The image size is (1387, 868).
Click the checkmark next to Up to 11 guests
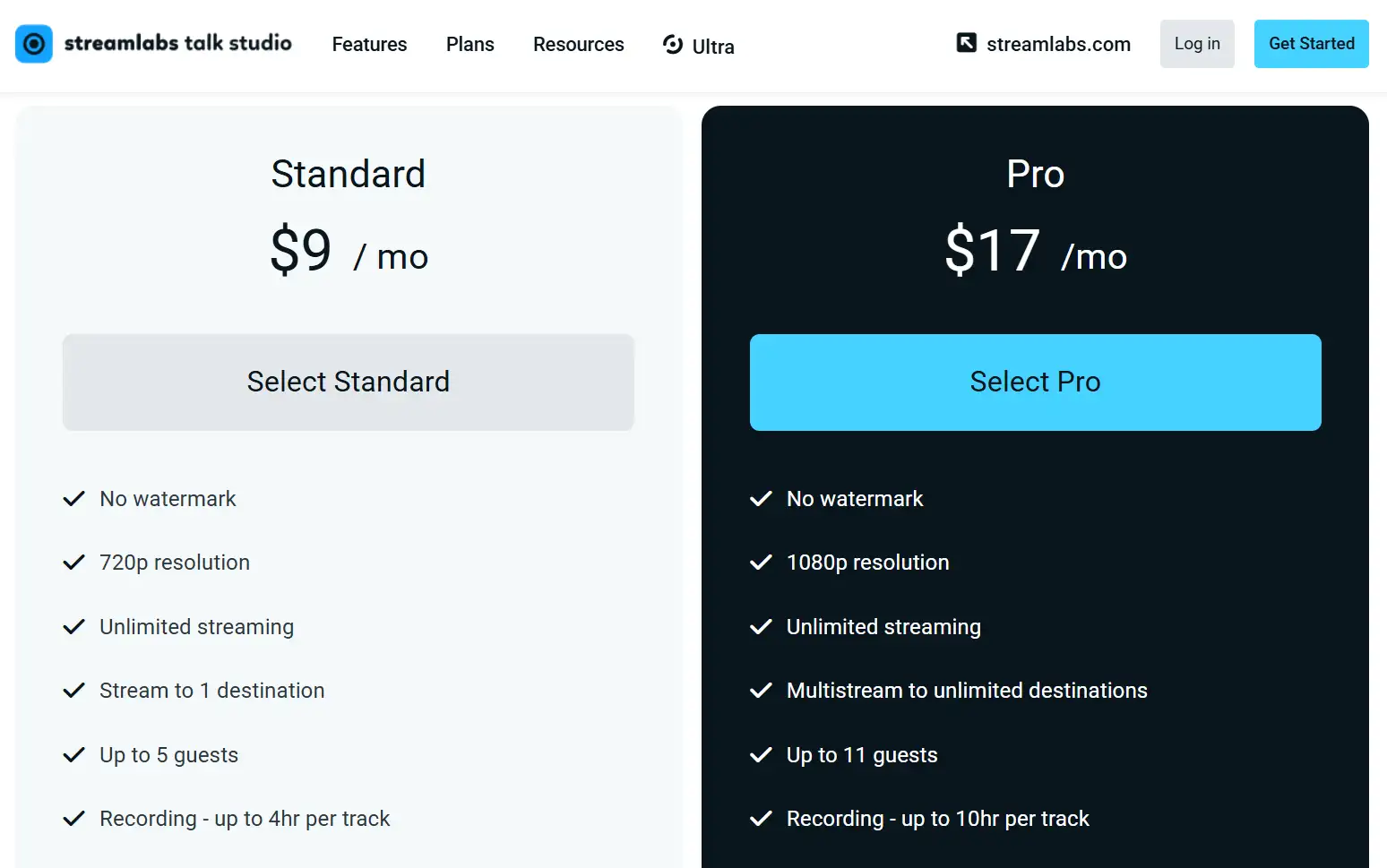click(x=761, y=755)
